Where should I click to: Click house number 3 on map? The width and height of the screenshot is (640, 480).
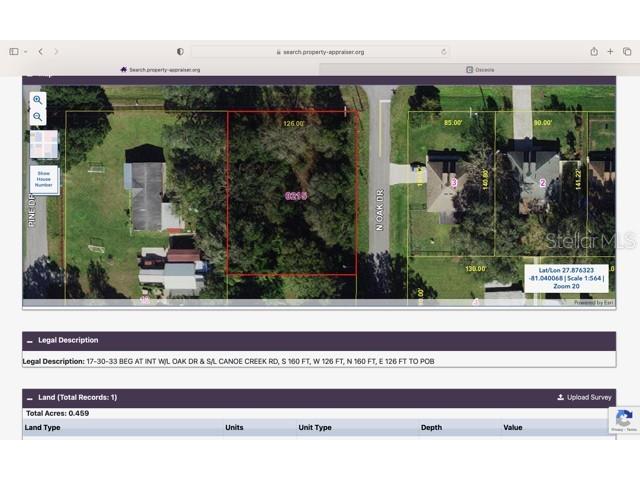(454, 182)
